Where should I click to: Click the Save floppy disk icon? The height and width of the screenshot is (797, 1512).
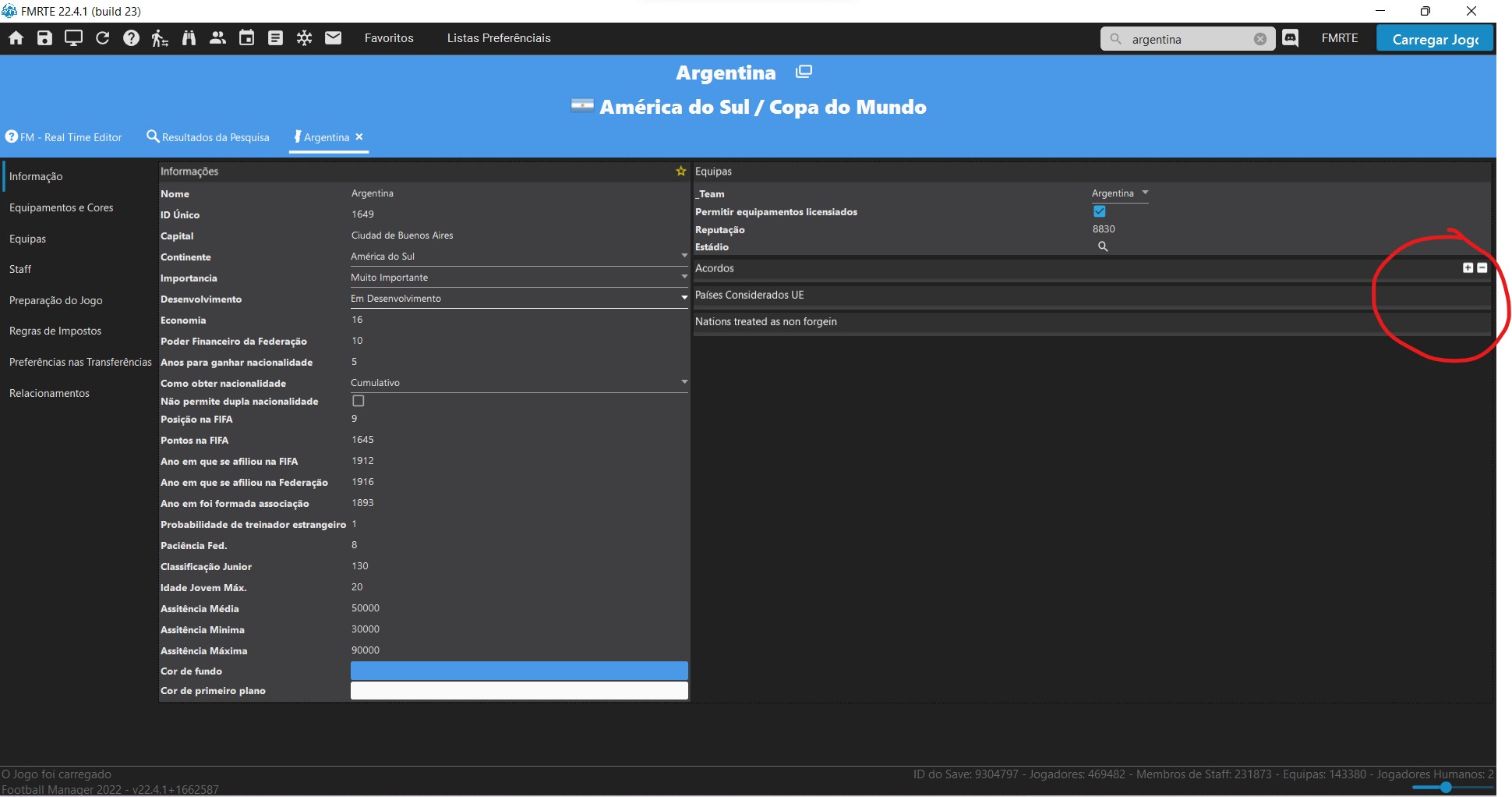click(x=44, y=38)
